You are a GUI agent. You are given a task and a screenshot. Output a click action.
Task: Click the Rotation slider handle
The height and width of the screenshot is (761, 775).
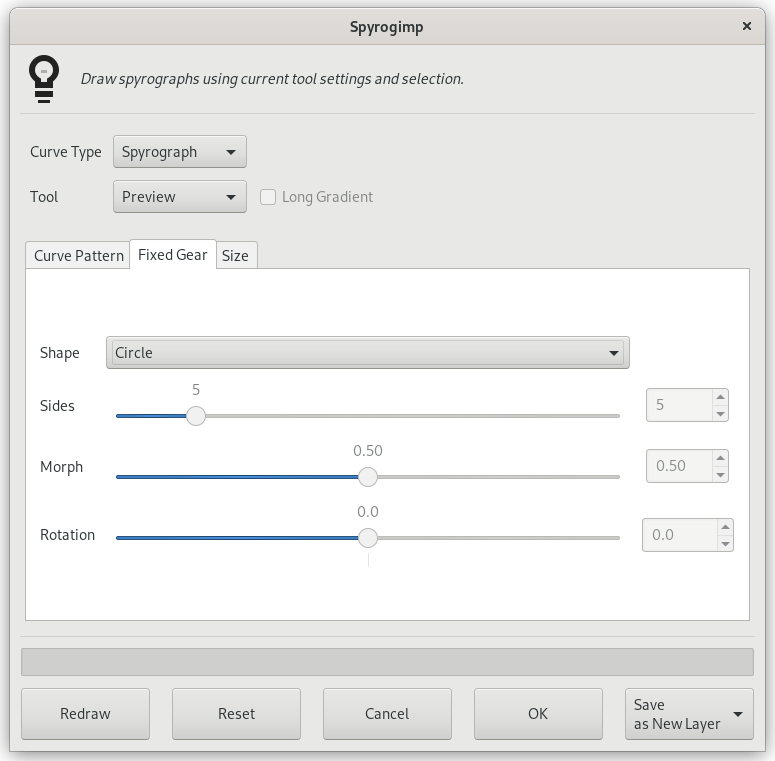(368, 538)
